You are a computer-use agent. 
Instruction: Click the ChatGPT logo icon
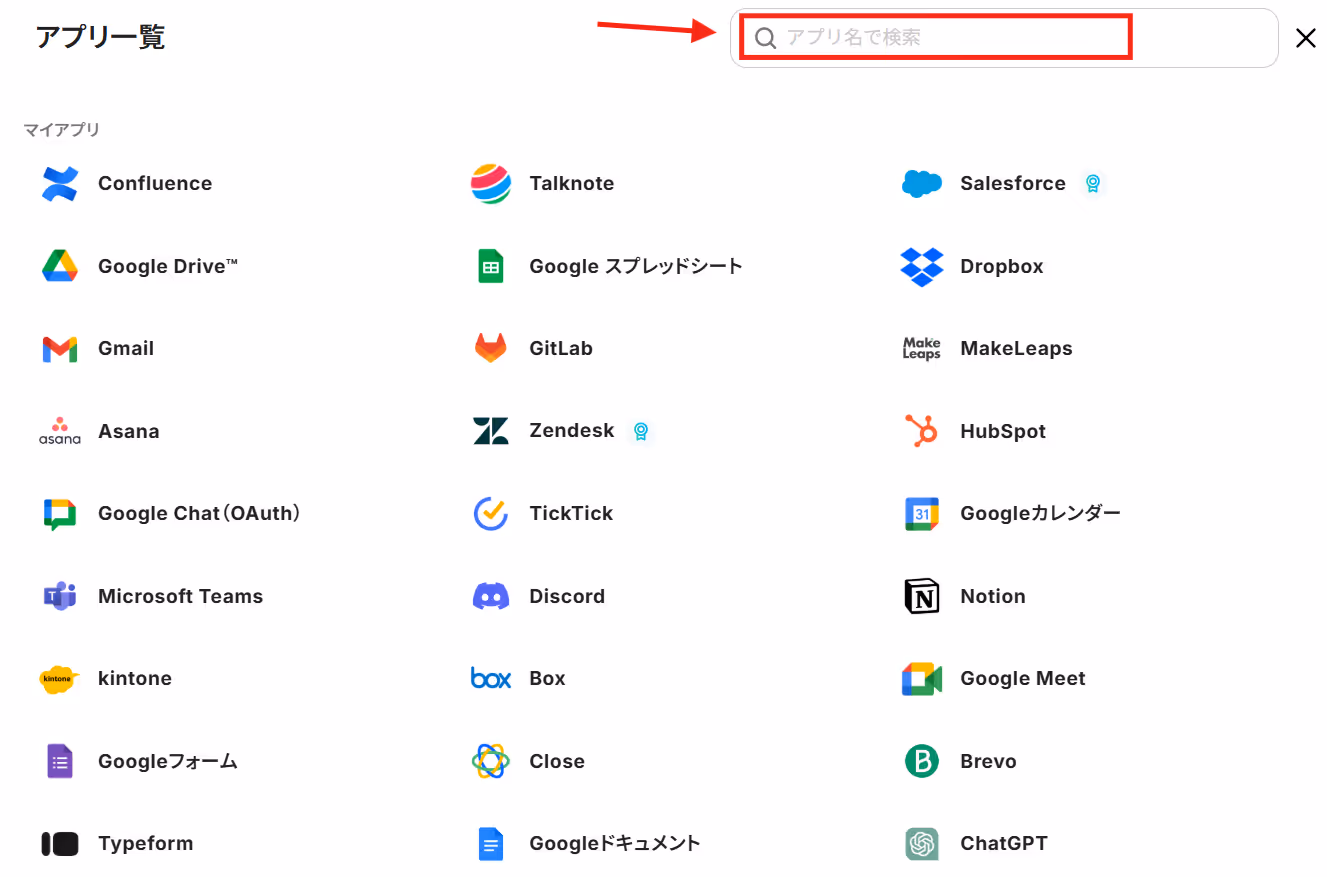(922, 844)
